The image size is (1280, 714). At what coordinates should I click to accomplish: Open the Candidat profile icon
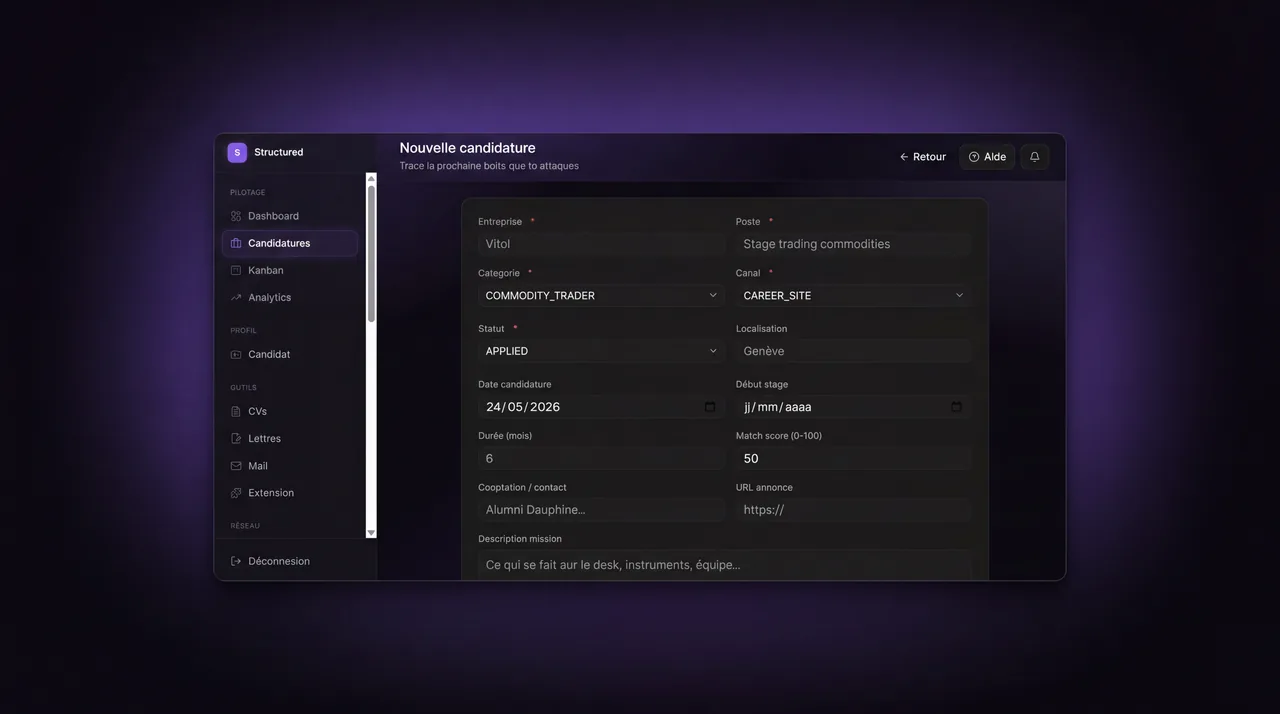[x=236, y=354]
